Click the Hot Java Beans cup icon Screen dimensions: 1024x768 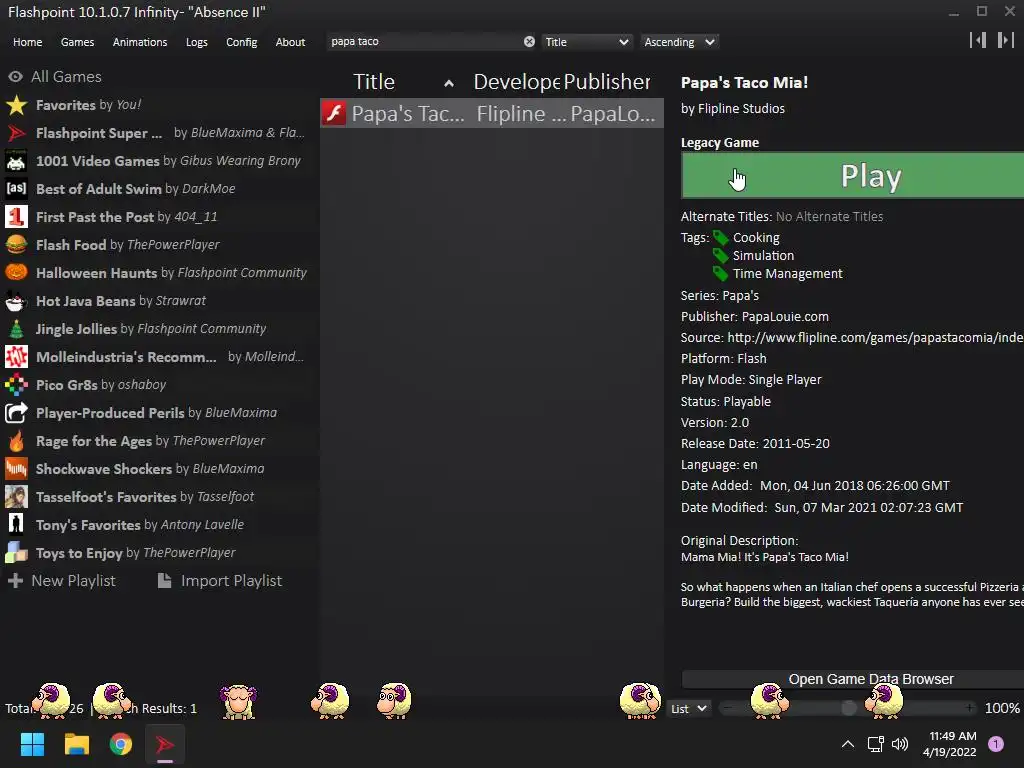click(16, 301)
